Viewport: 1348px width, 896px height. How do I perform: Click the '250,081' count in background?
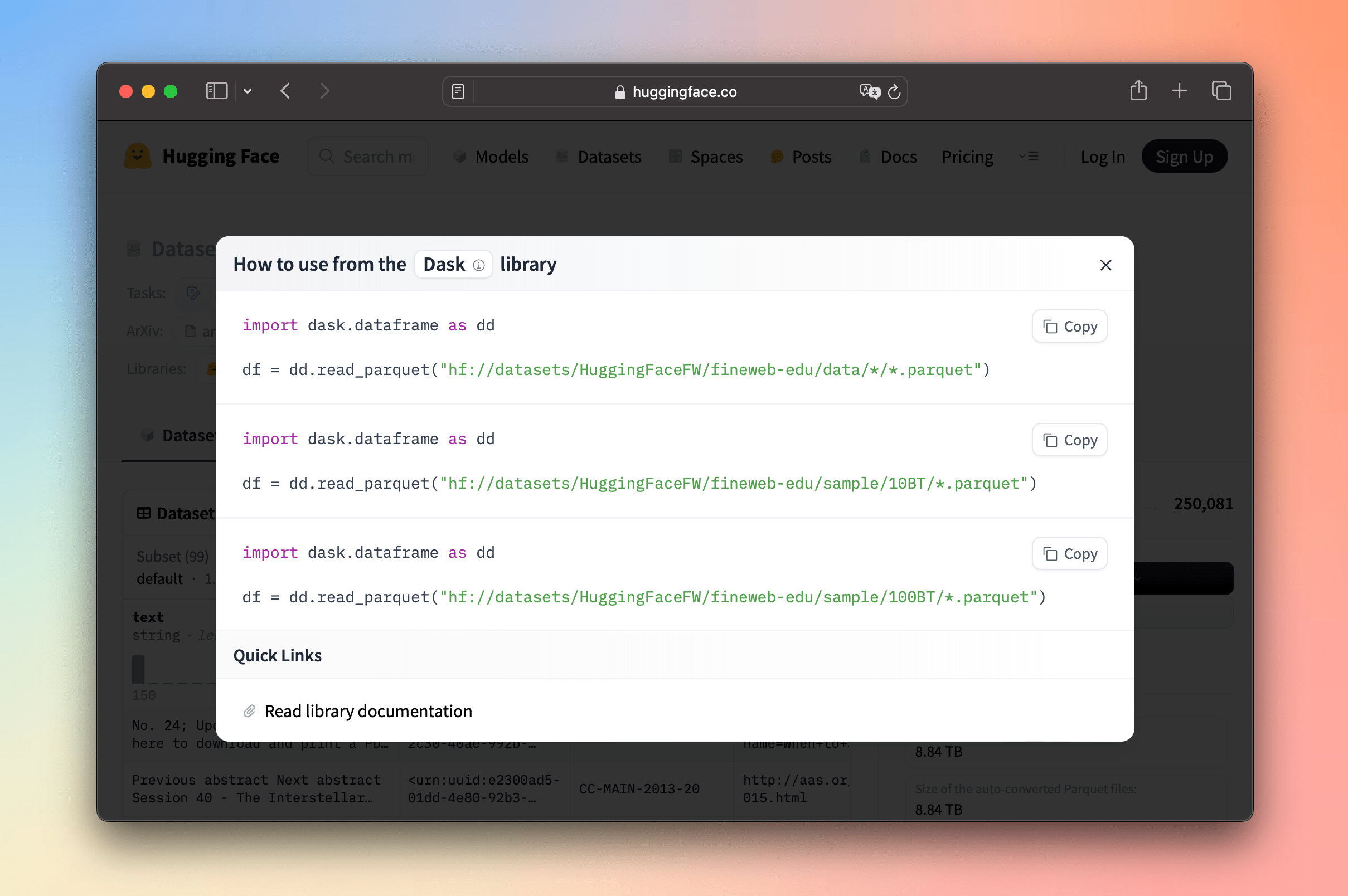tap(1203, 503)
